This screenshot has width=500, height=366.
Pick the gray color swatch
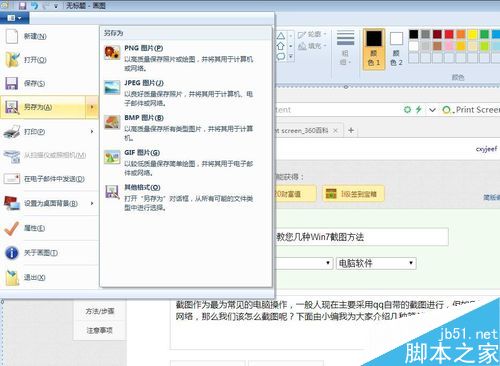click(425, 34)
